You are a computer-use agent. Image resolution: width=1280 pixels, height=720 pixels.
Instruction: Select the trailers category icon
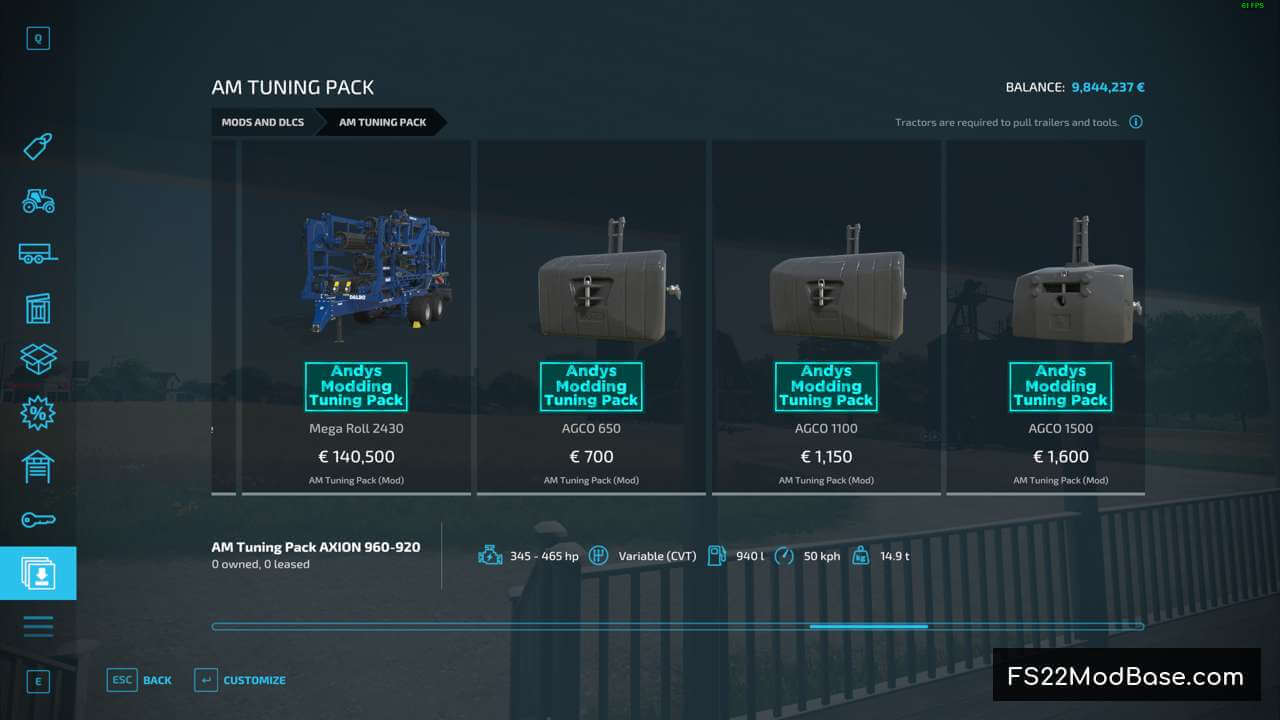[38, 253]
